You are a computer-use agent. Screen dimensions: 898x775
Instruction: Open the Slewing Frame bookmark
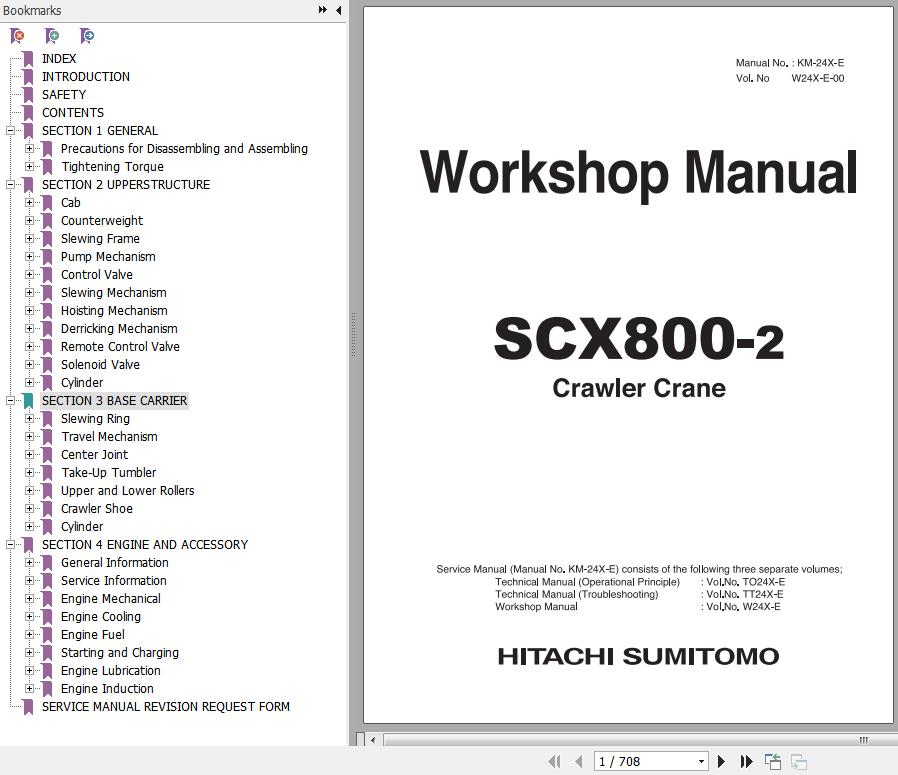pyautogui.click(x=100, y=238)
